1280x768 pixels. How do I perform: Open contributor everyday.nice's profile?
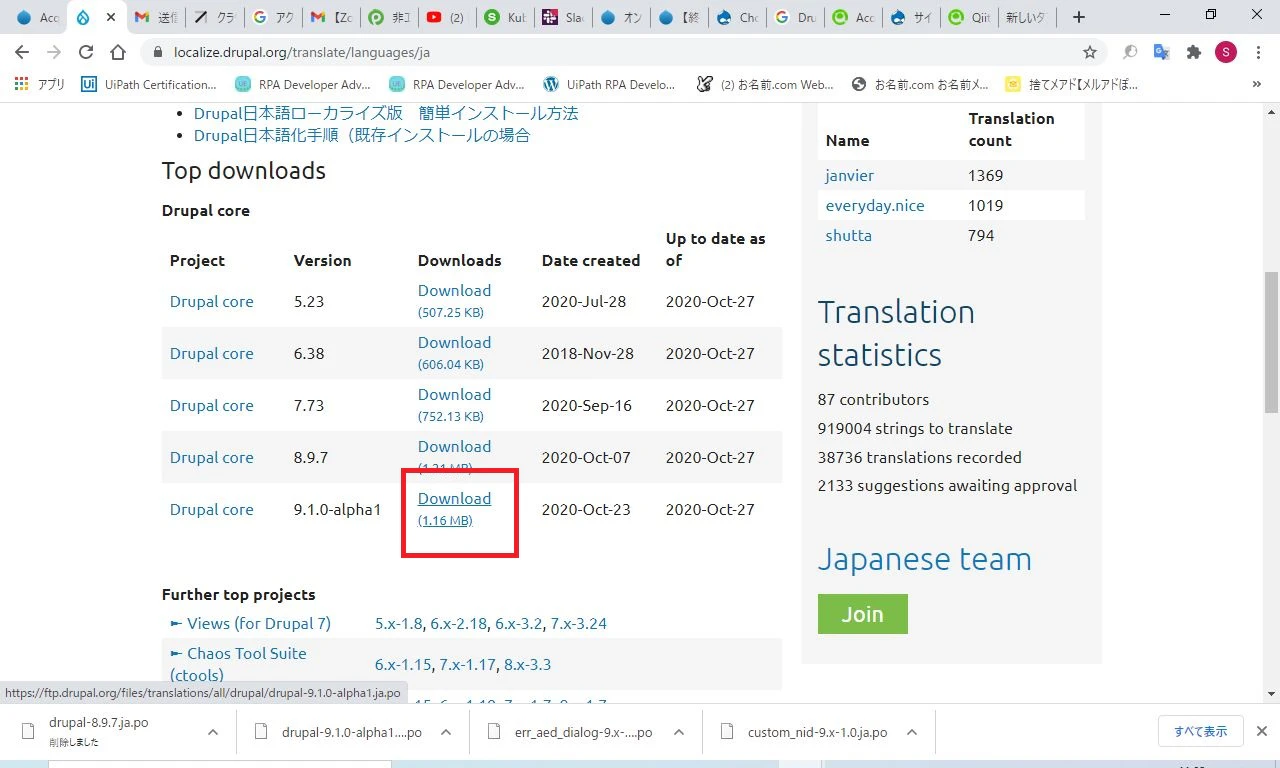pos(875,205)
